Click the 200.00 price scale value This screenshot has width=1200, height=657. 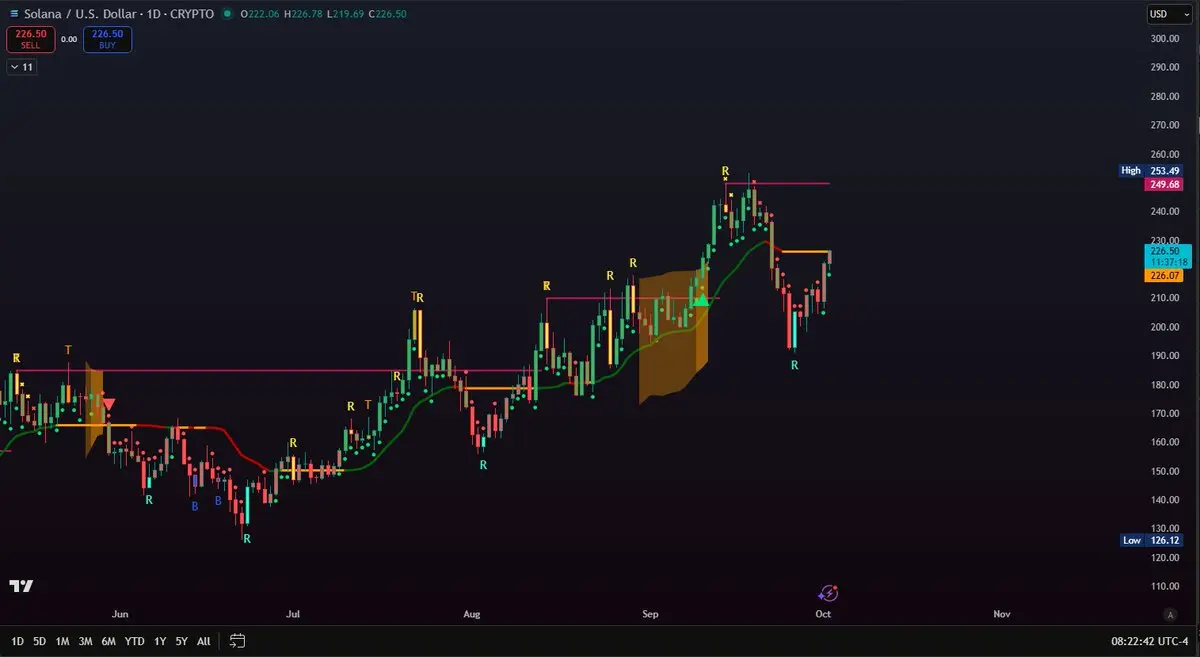[1165, 327]
